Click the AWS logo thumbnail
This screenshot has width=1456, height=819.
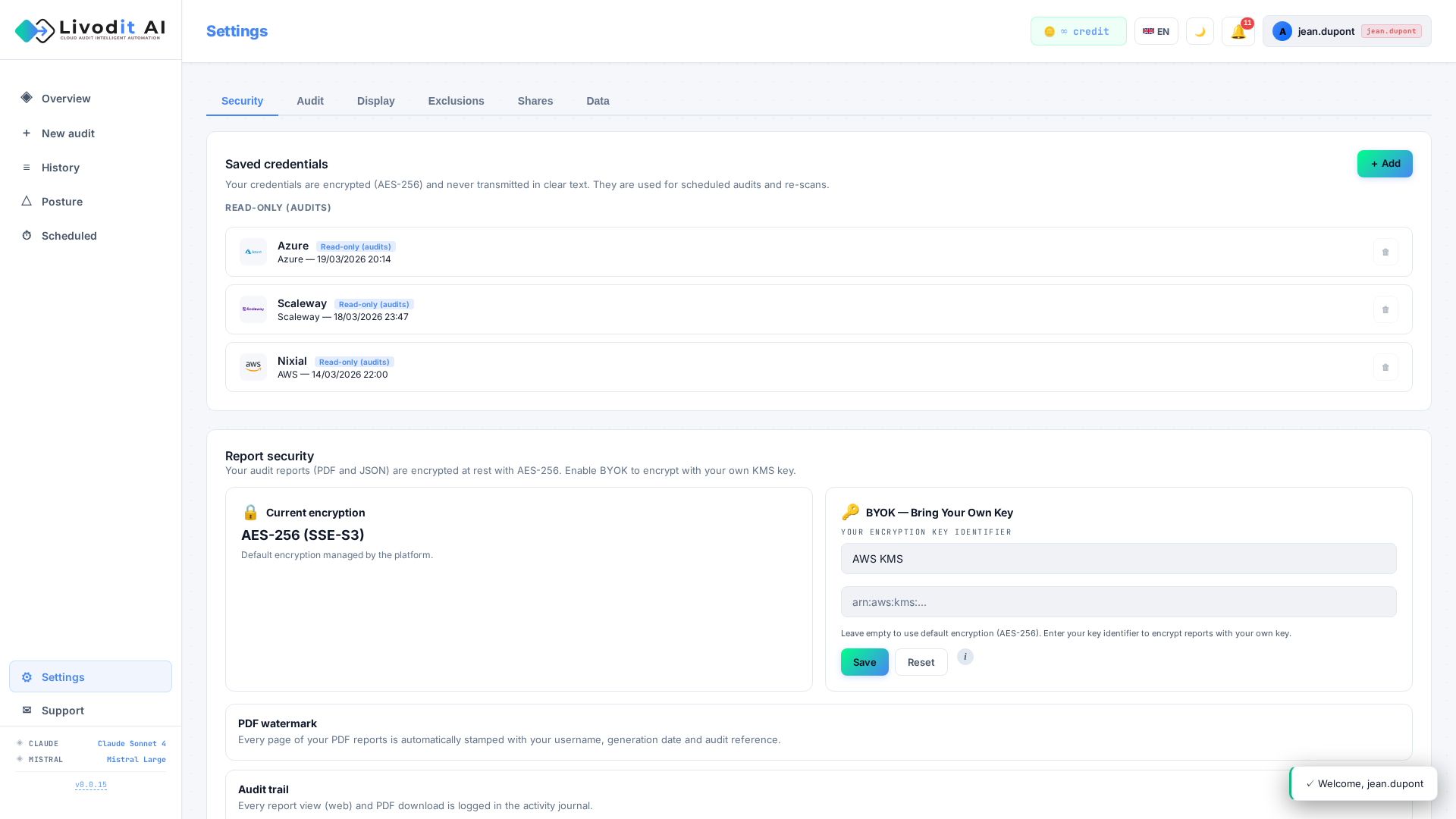point(253,367)
